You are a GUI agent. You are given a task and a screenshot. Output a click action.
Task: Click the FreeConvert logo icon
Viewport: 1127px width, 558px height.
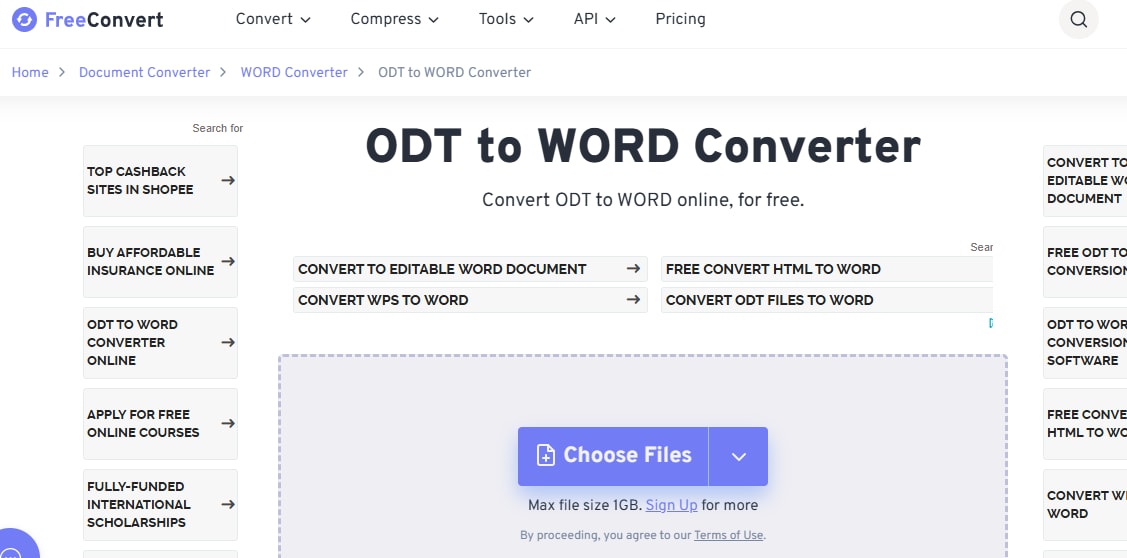pyautogui.click(x=24, y=19)
